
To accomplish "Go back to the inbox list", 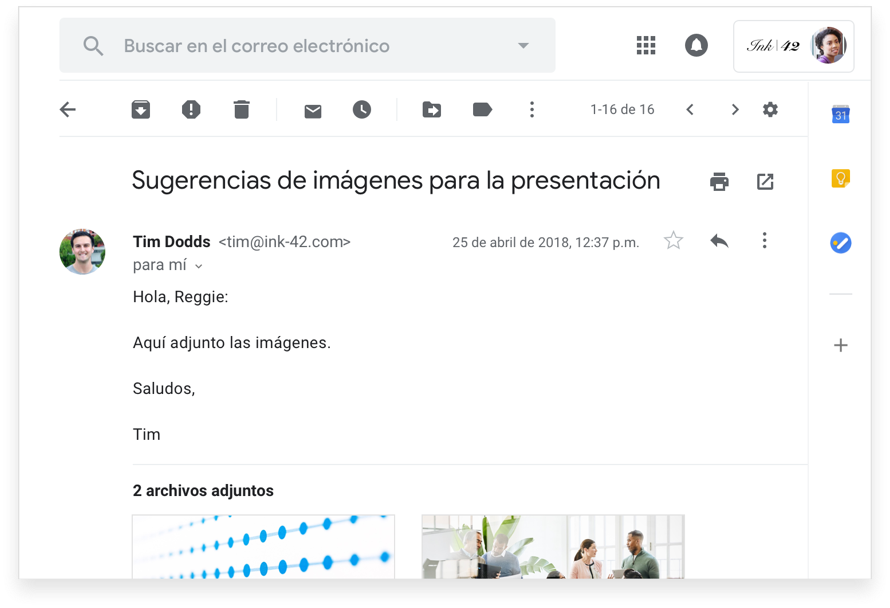I will coord(68,110).
